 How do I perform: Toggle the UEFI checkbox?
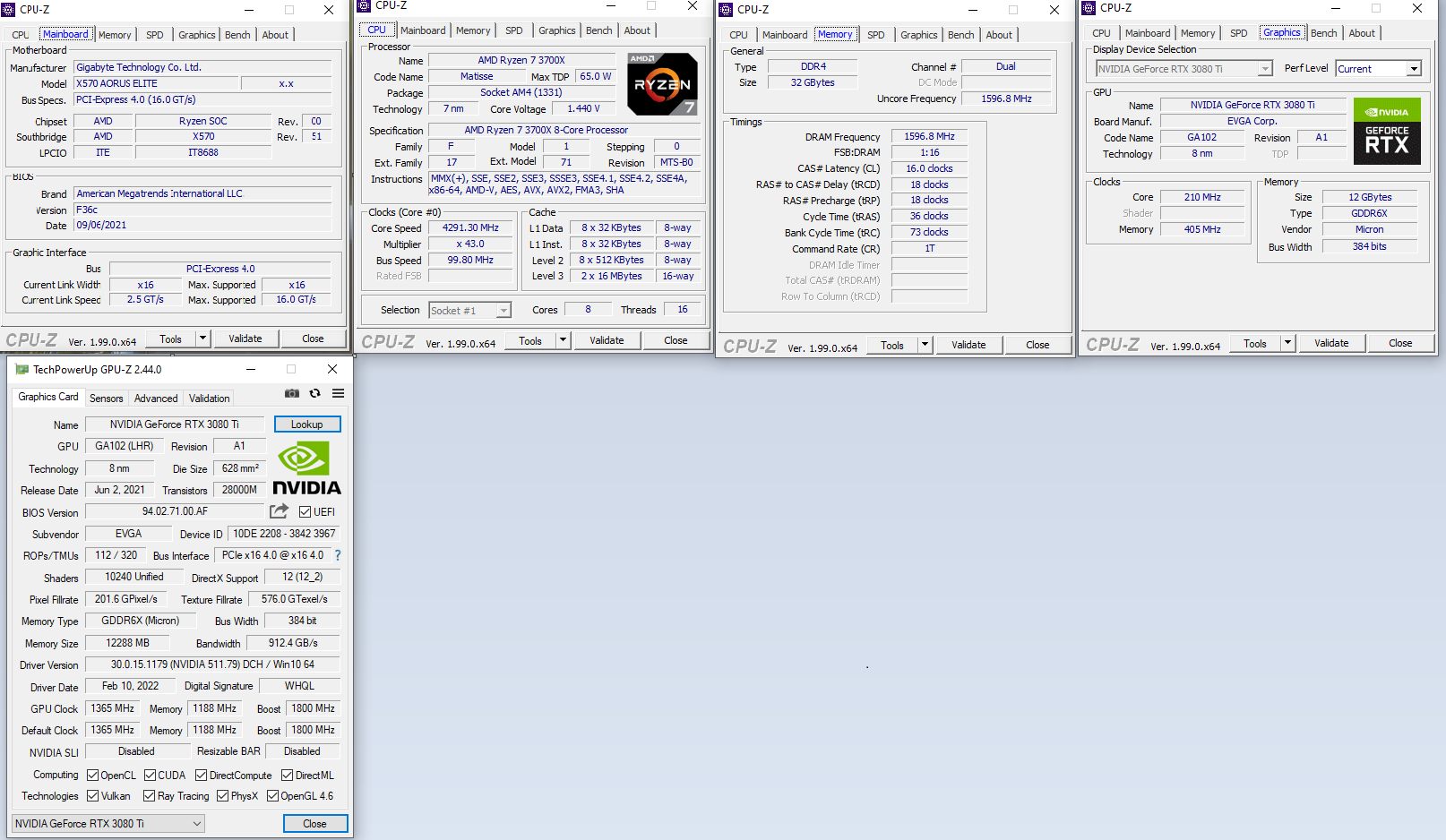coord(306,512)
